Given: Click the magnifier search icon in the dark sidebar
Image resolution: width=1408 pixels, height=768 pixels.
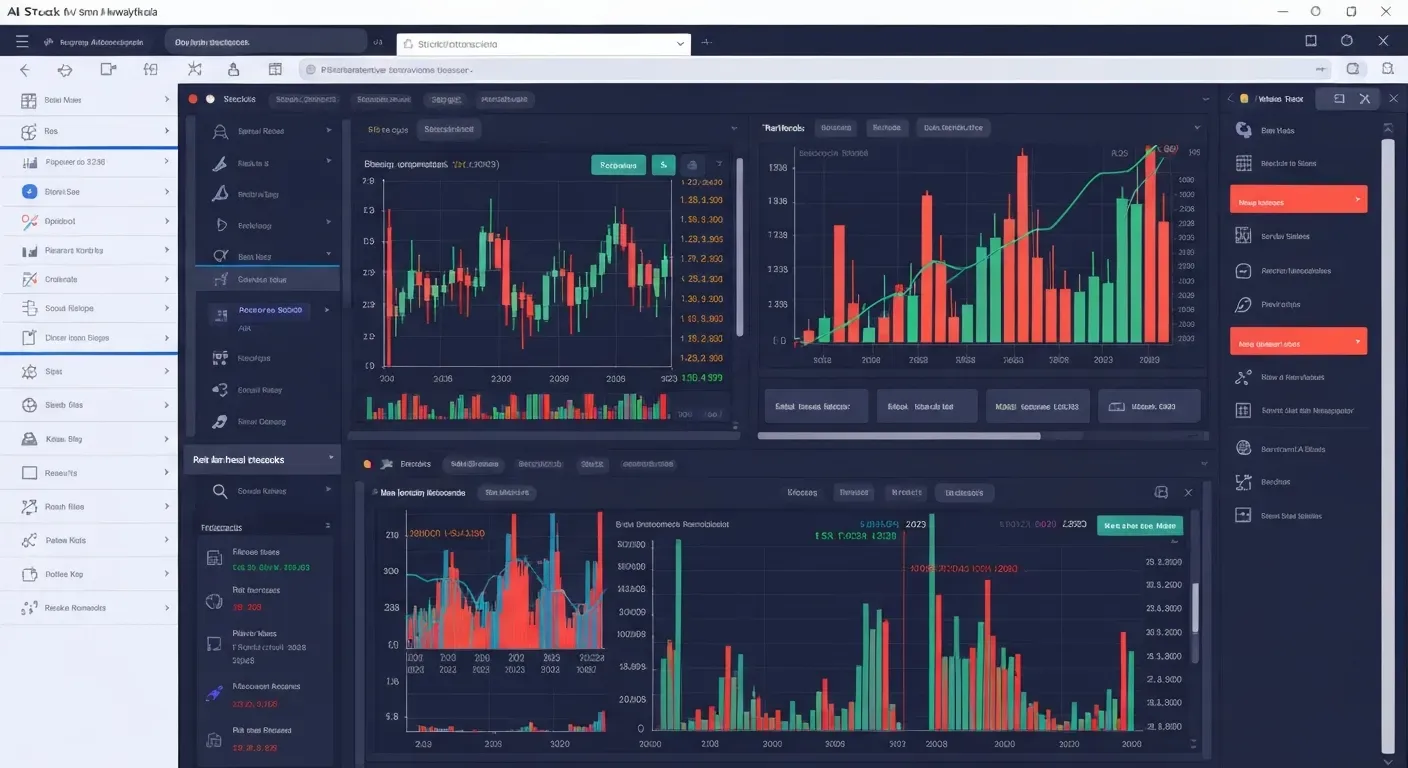Looking at the screenshot, I should point(219,491).
